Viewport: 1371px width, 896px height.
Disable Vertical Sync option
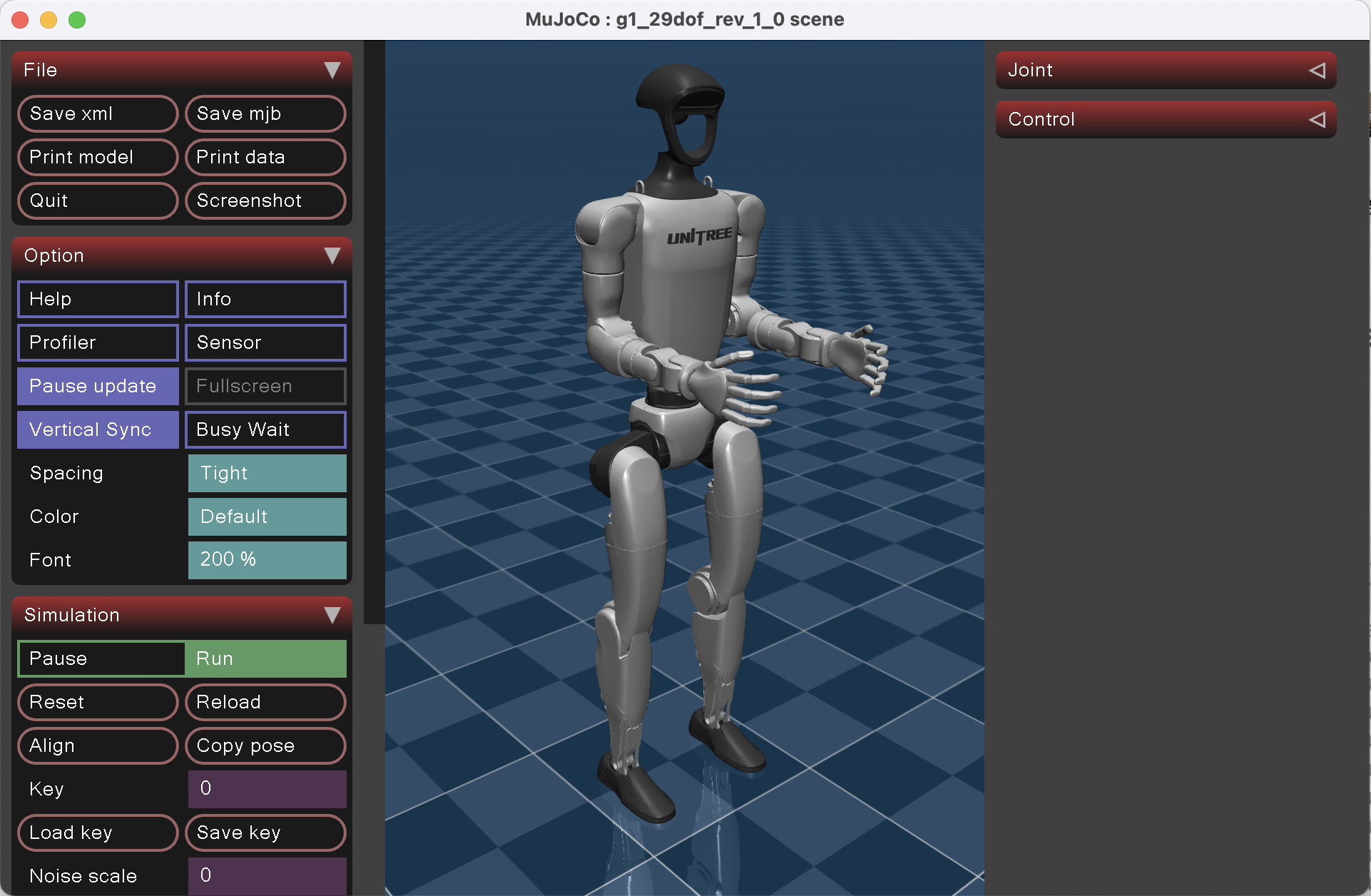[x=98, y=429]
